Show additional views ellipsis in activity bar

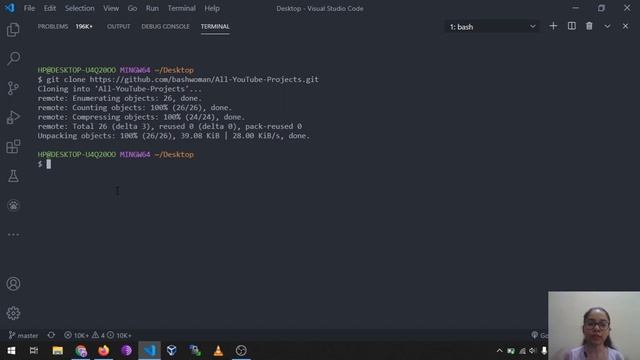[x=13, y=234]
